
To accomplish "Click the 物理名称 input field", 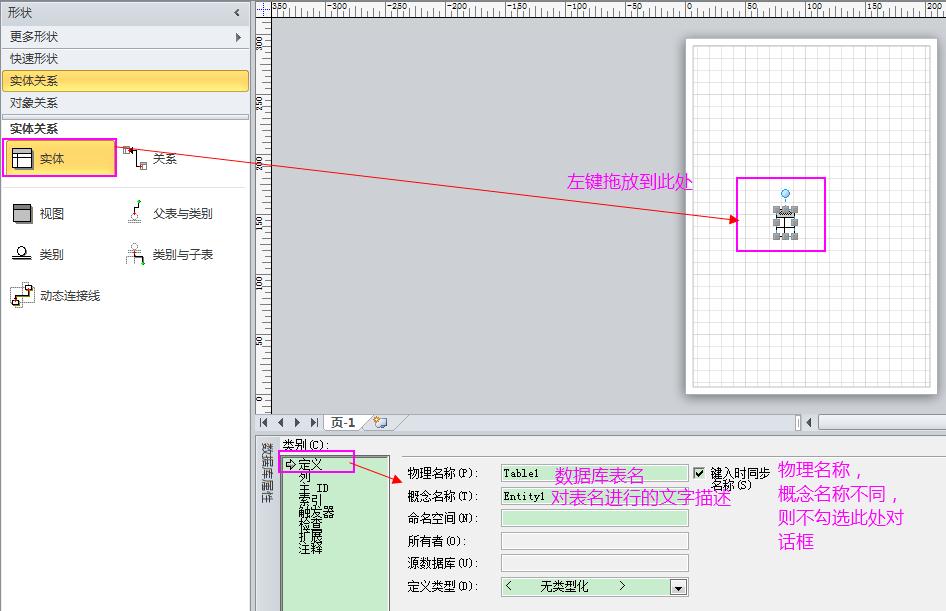I will click(x=594, y=473).
